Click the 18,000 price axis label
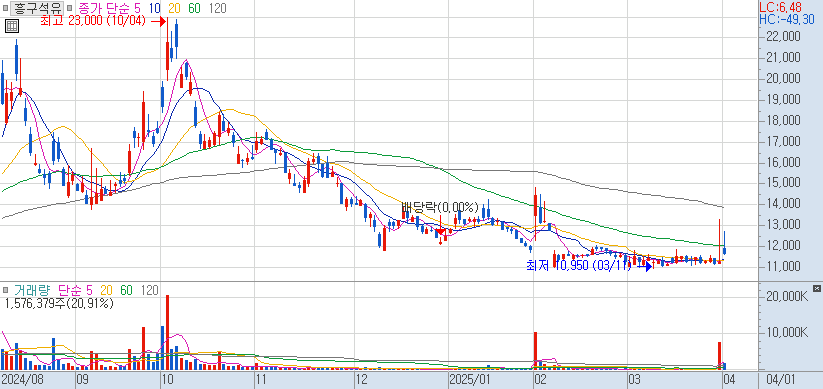Viewport: 823px width, 389px height. point(785,121)
